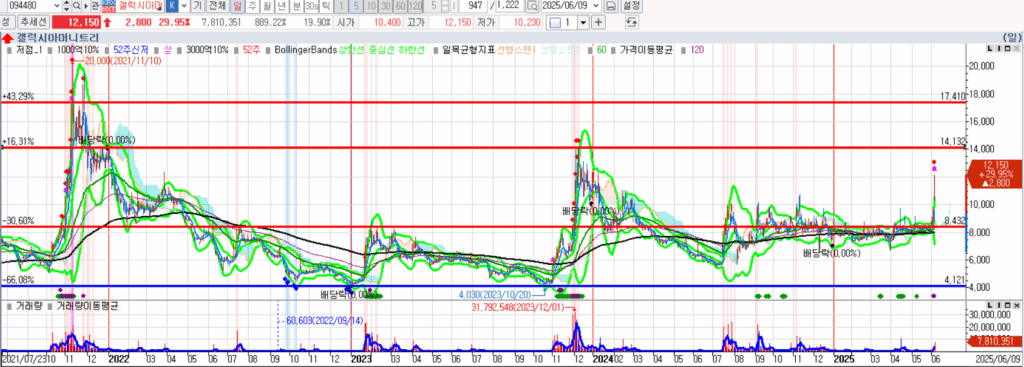The height and width of the screenshot is (367, 1024).
Task: Toggle the weekly (주) period button
Action: tap(252, 6)
